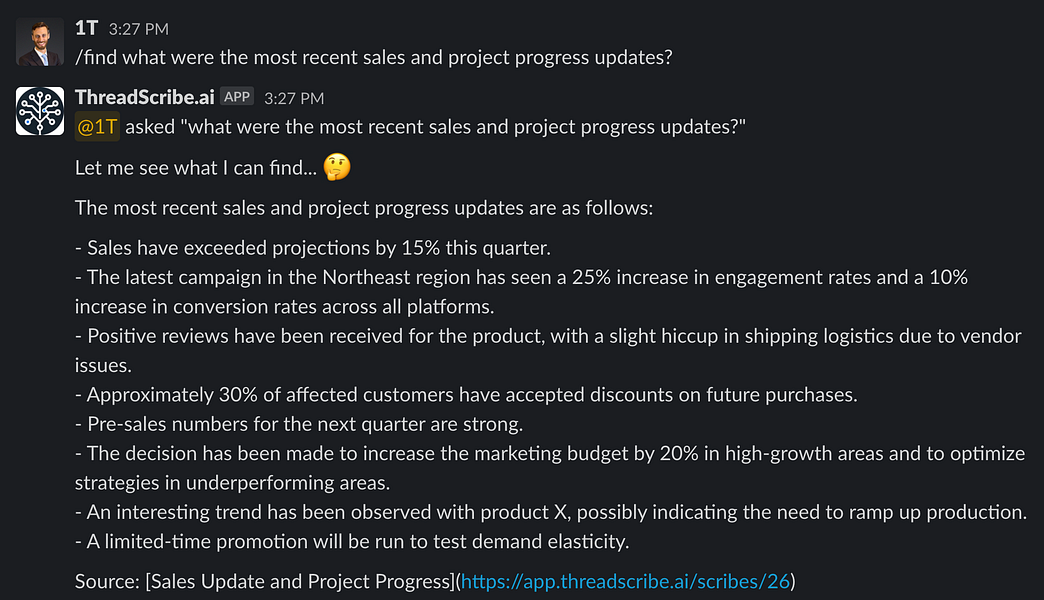The image size is (1044, 600).
Task: Select the @1T mention tag
Action: pyautogui.click(x=97, y=127)
